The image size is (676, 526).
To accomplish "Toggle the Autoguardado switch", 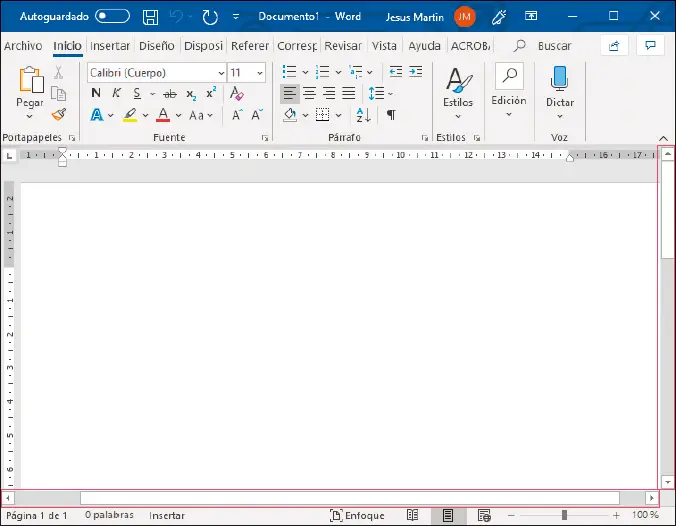I will pyautogui.click(x=113, y=17).
